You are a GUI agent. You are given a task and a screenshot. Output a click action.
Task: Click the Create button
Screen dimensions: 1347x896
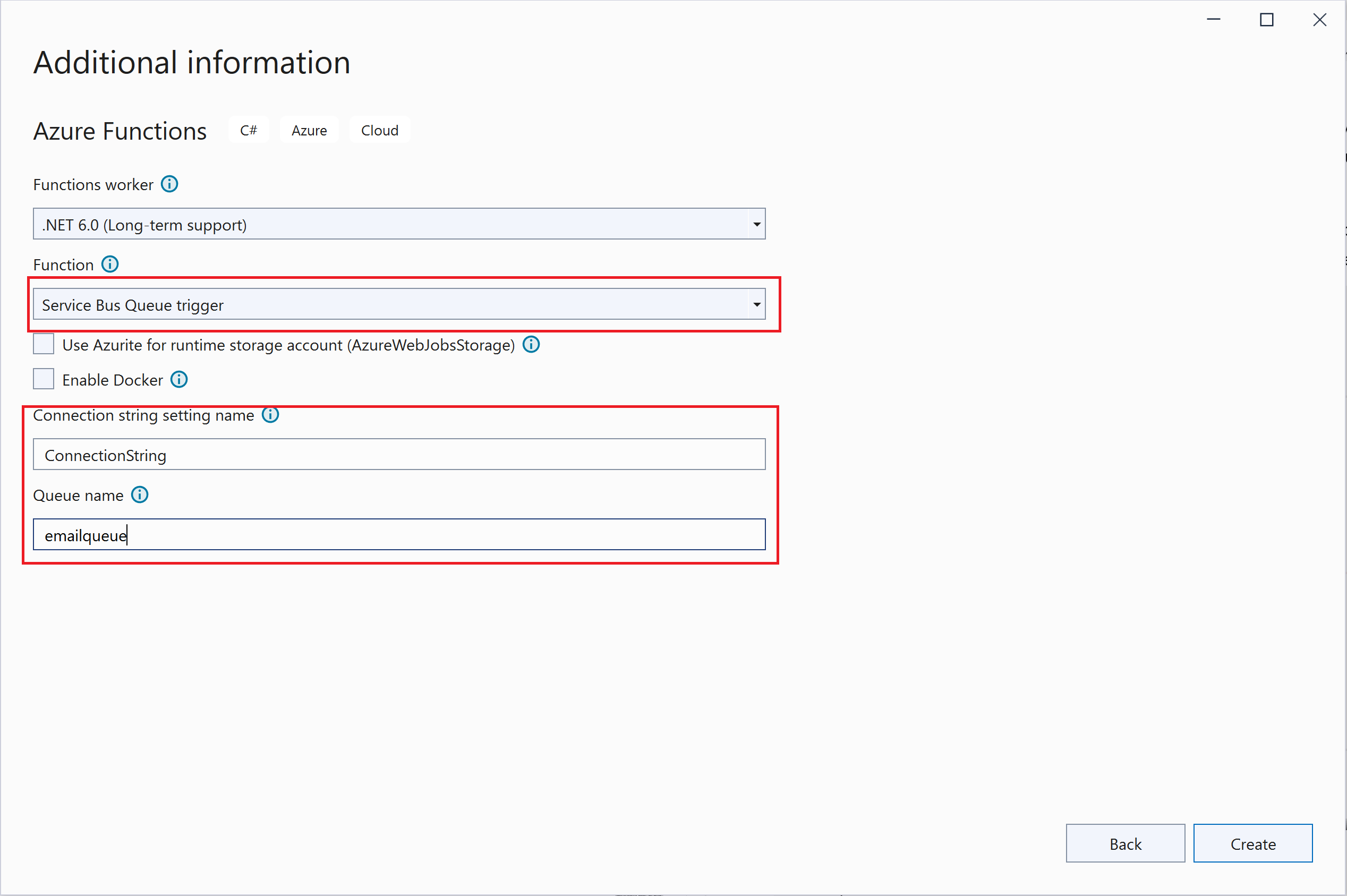pos(1252,843)
